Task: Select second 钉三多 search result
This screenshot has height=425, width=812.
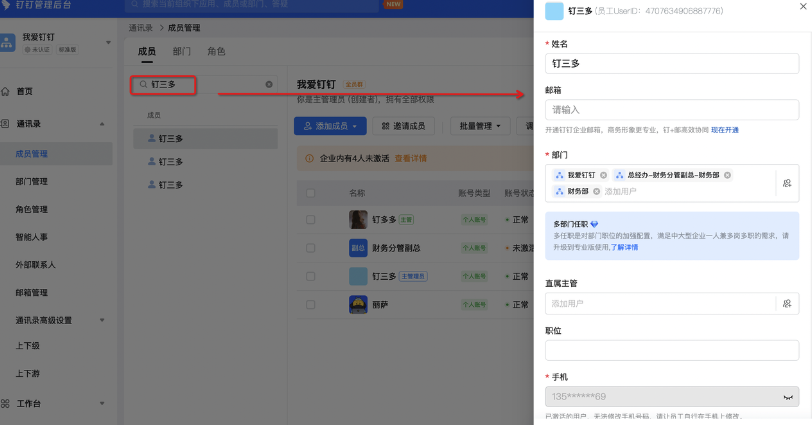Action: click(x=205, y=162)
